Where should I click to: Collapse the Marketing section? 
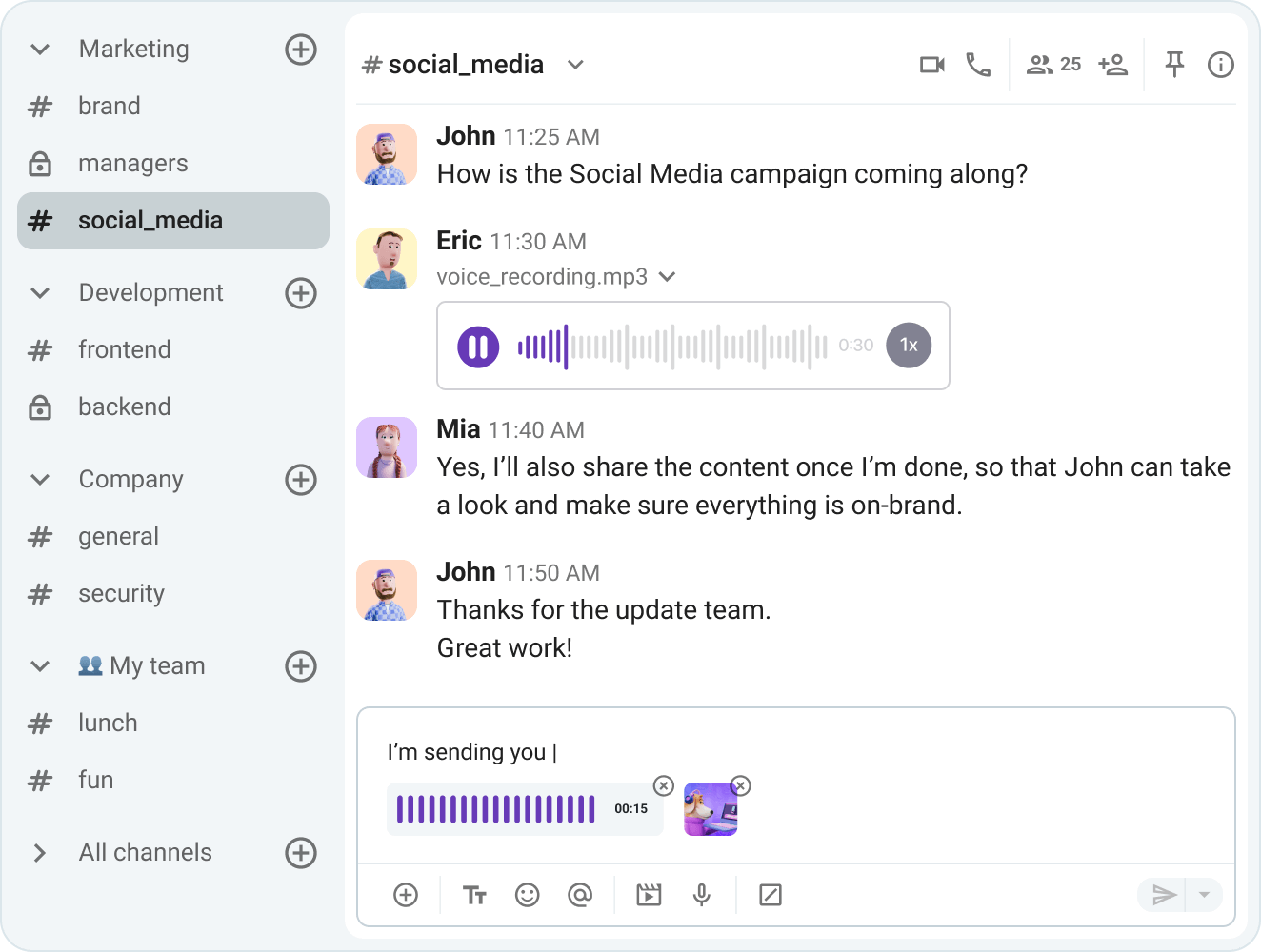coord(39,49)
